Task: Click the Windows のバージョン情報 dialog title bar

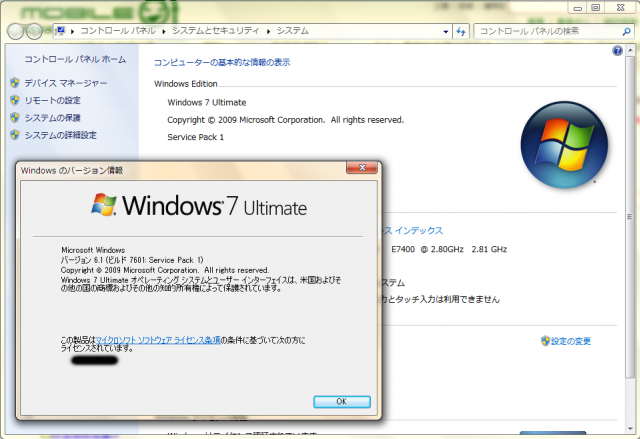Action: point(182,170)
